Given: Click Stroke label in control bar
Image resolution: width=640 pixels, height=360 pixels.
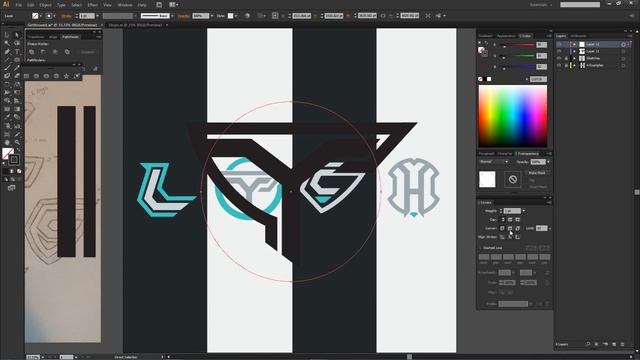Looking at the screenshot, I should pos(67,16).
